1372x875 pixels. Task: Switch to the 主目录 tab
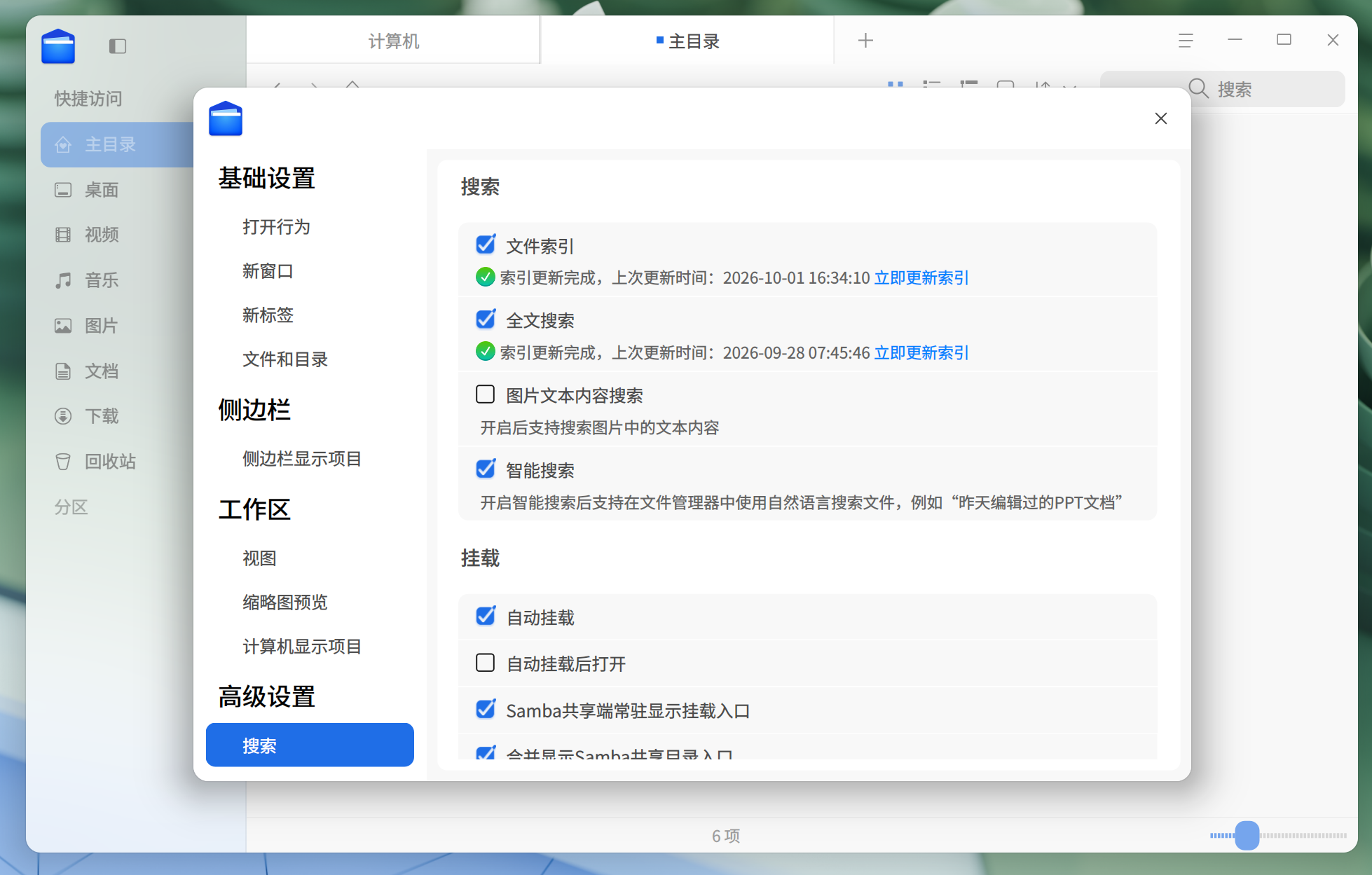[688, 41]
